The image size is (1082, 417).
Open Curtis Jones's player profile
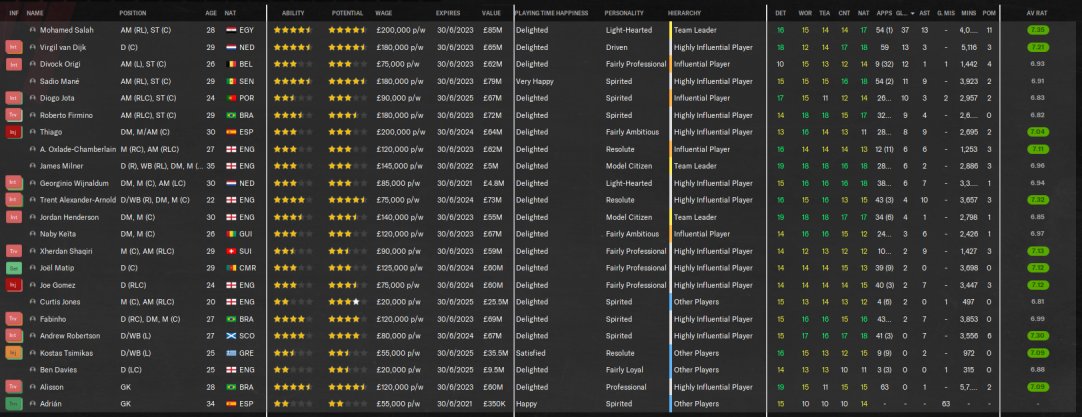tap(60, 302)
